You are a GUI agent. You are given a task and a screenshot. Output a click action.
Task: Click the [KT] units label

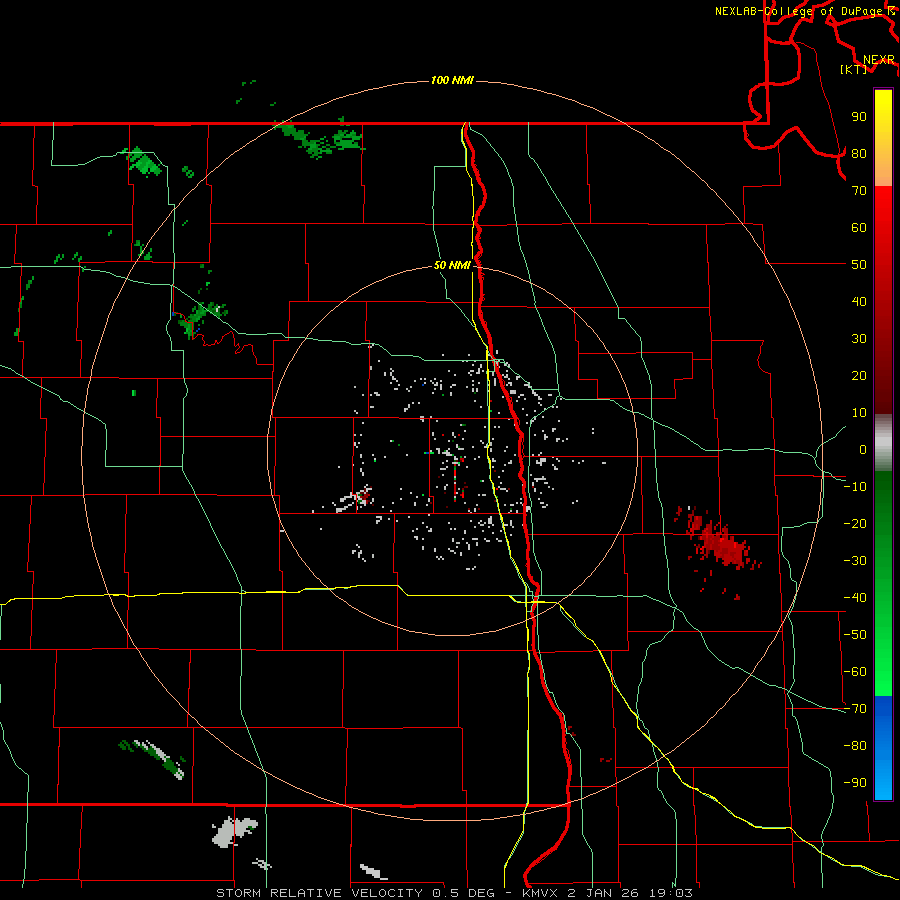coord(853,69)
